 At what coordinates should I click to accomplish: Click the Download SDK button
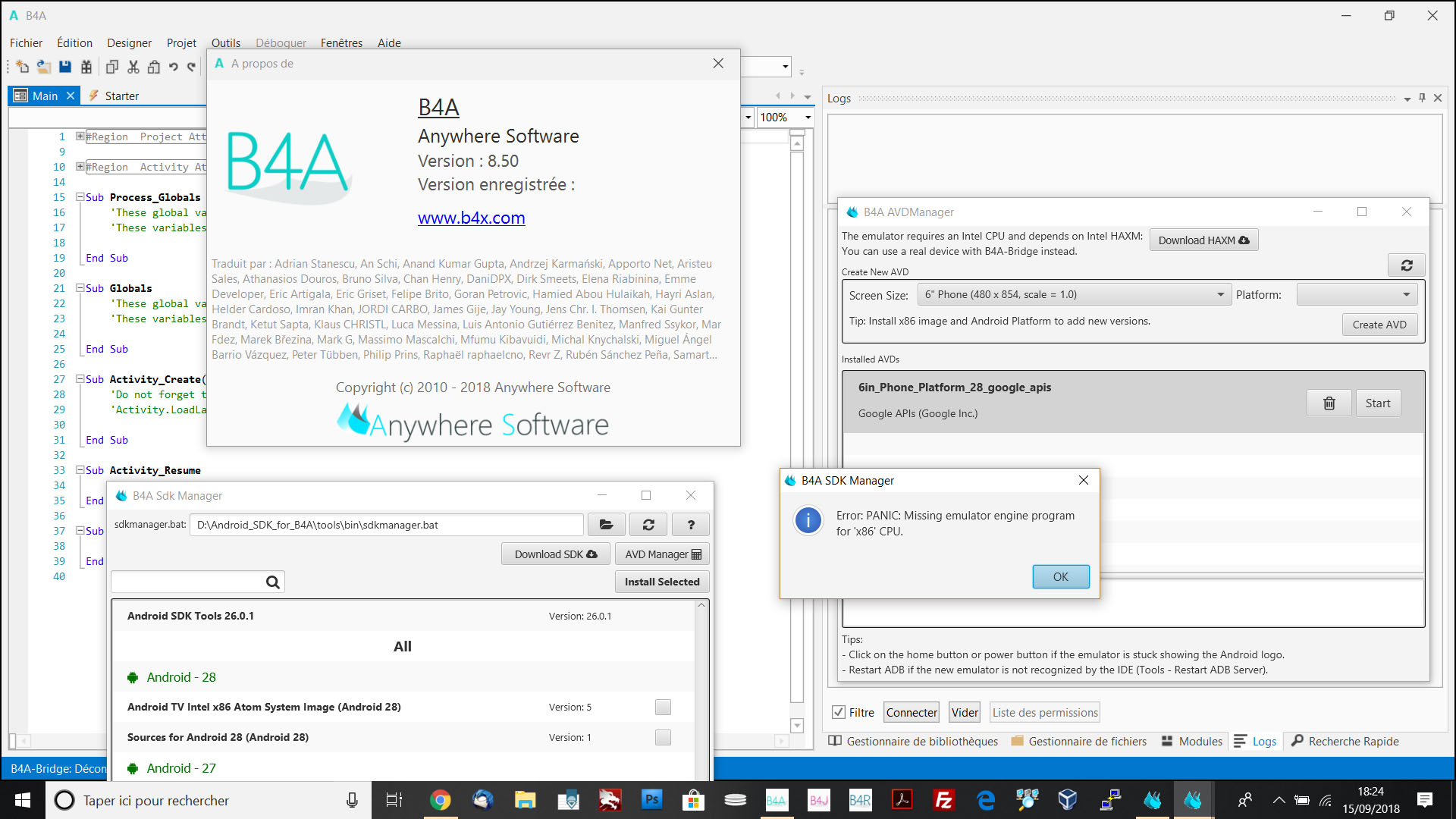coord(555,554)
